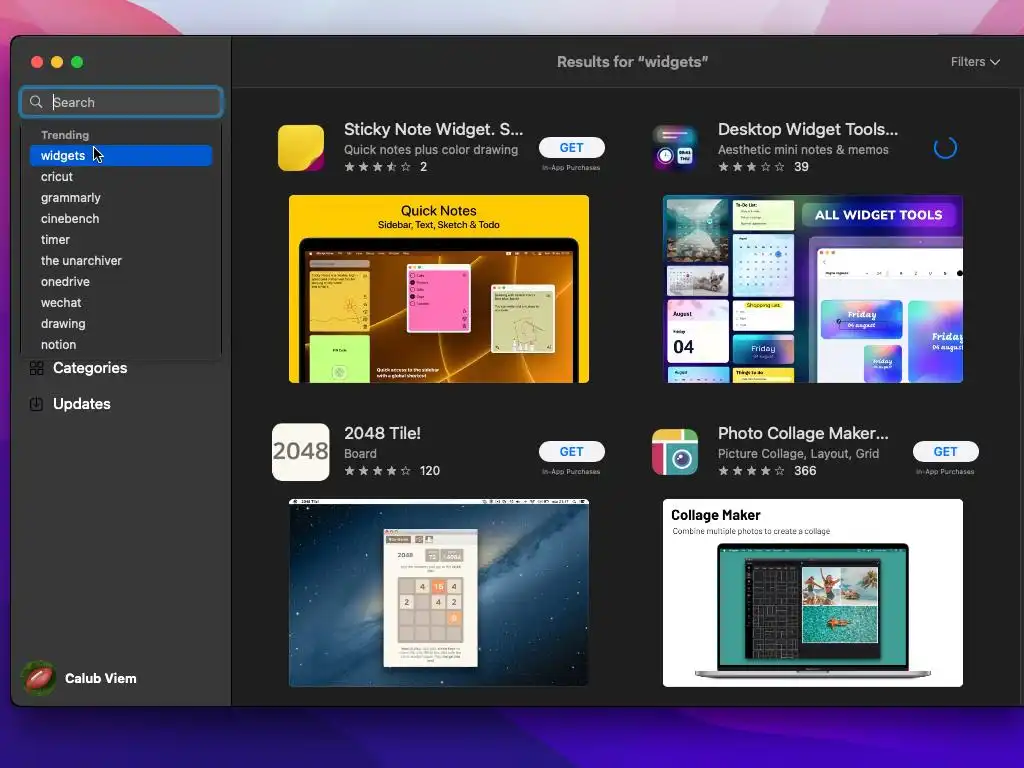Open the 2048 Tile game screenshot
The height and width of the screenshot is (768, 1024).
[439, 593]
